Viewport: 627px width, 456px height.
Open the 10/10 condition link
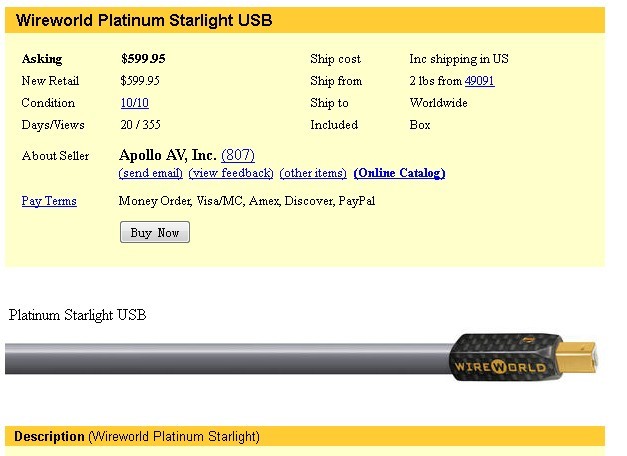tap(135, 103)
